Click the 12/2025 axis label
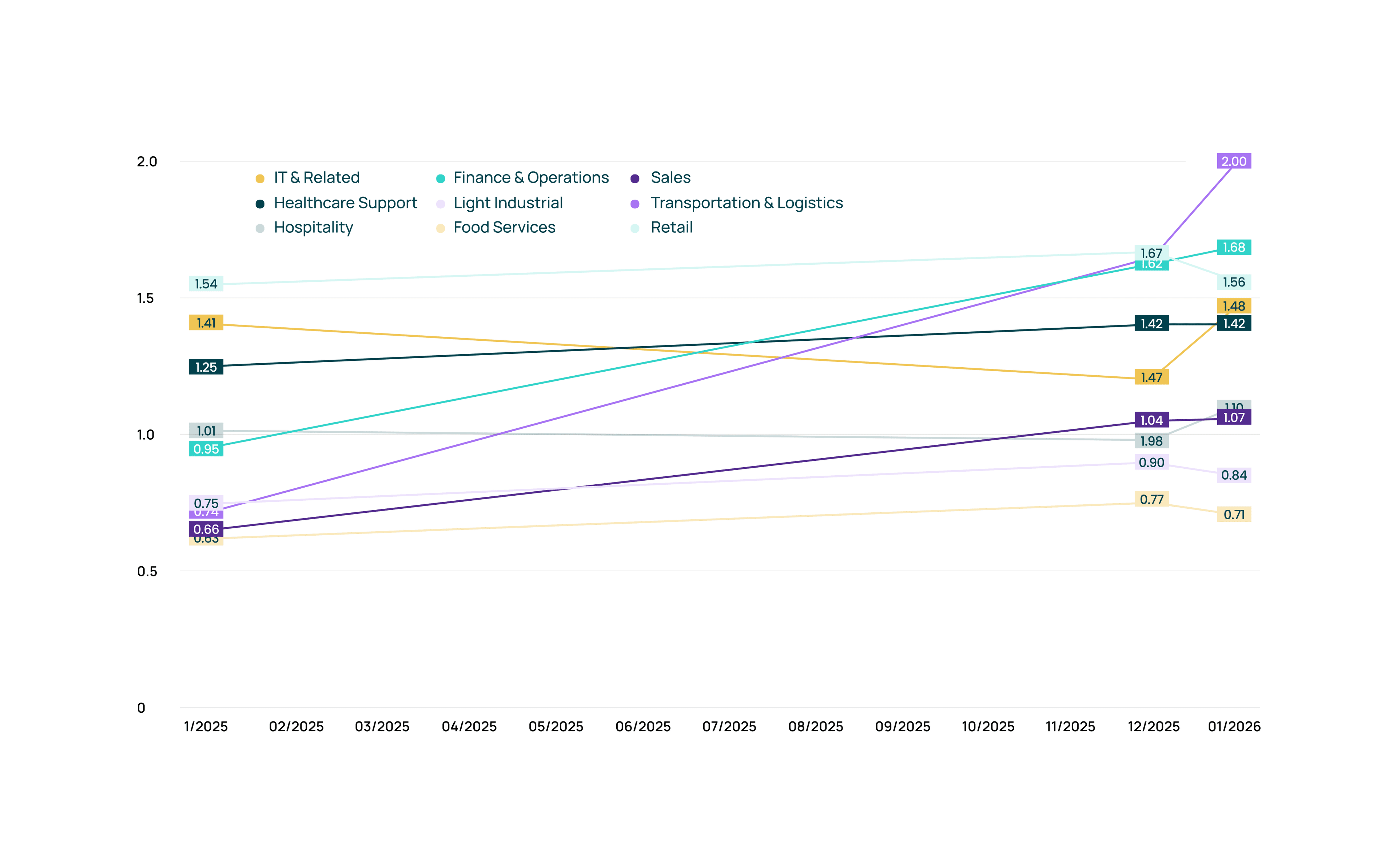Viewport: 1397px width, 868px height. coord(1154,726)
